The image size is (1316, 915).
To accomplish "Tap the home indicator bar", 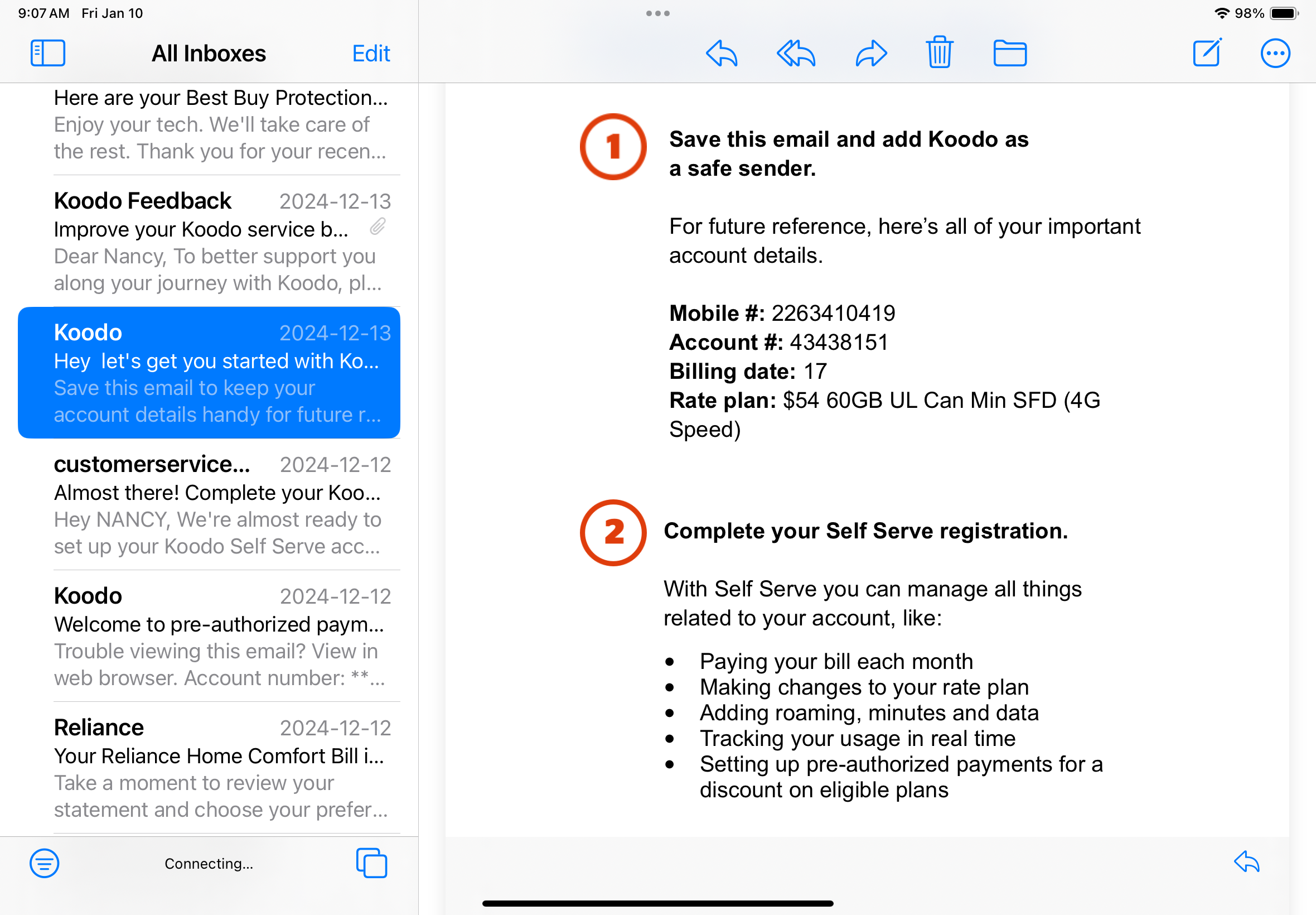I will 657,903.
